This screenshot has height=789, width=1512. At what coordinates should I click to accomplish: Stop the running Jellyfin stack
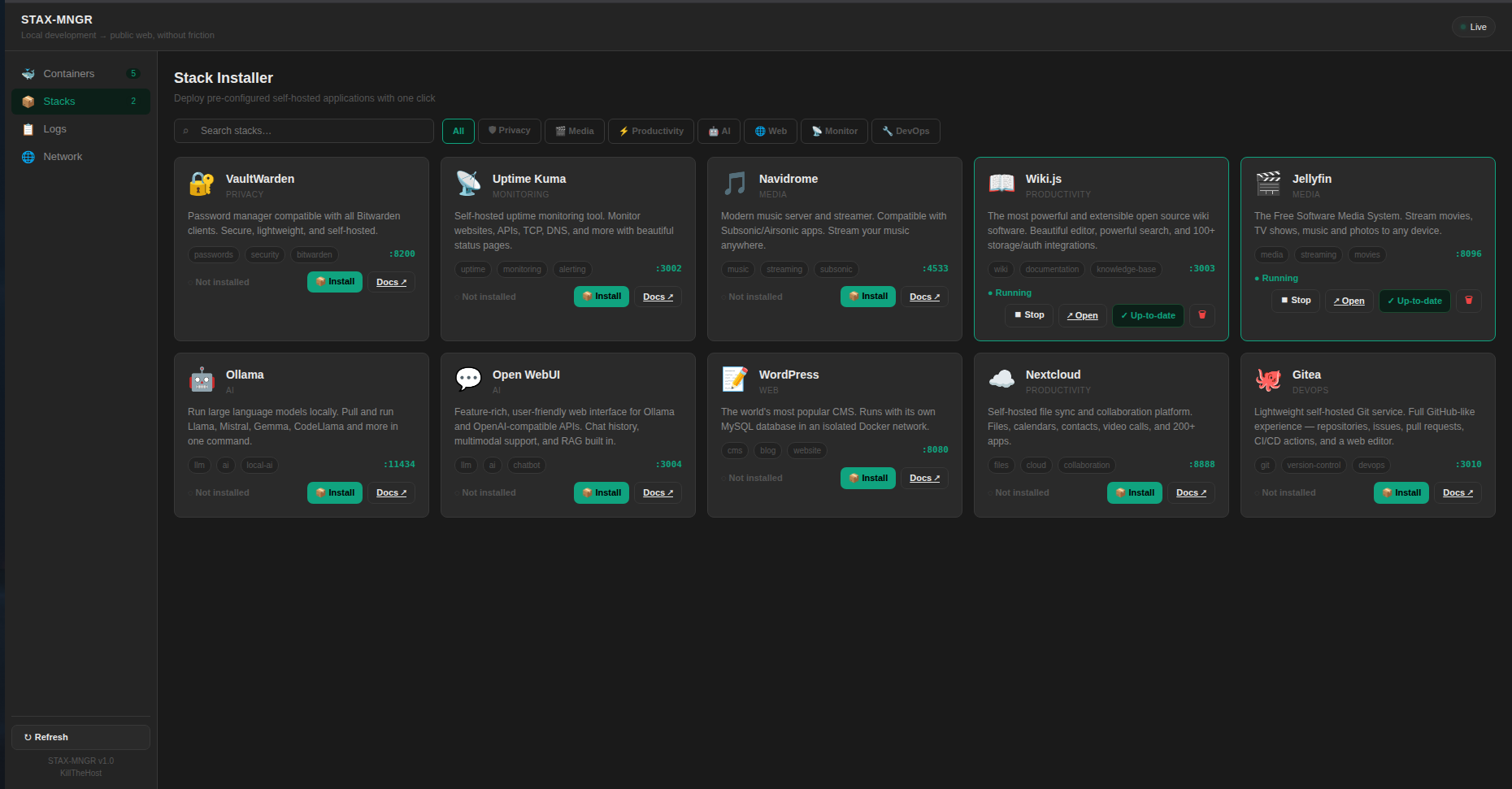click(1295, 300)
